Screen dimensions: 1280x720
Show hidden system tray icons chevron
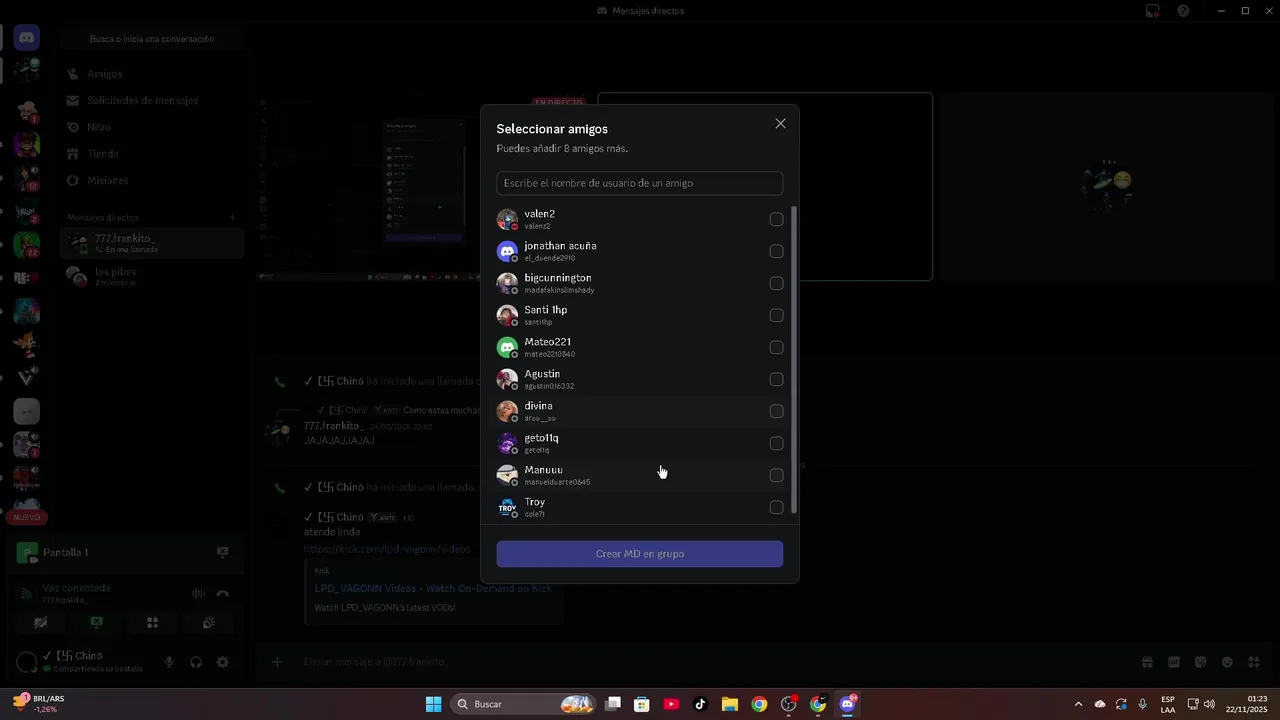pyautogui.click(x=1078, y=704)
